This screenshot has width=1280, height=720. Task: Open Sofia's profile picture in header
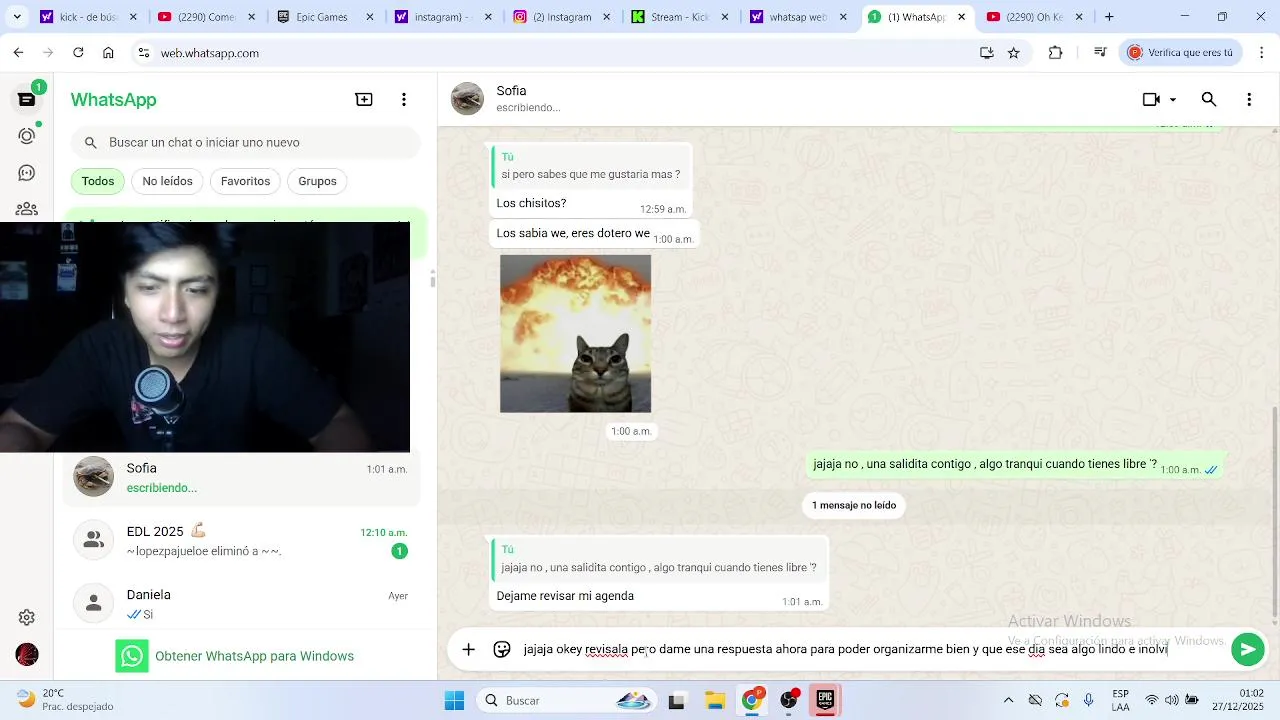click(467, 99)
